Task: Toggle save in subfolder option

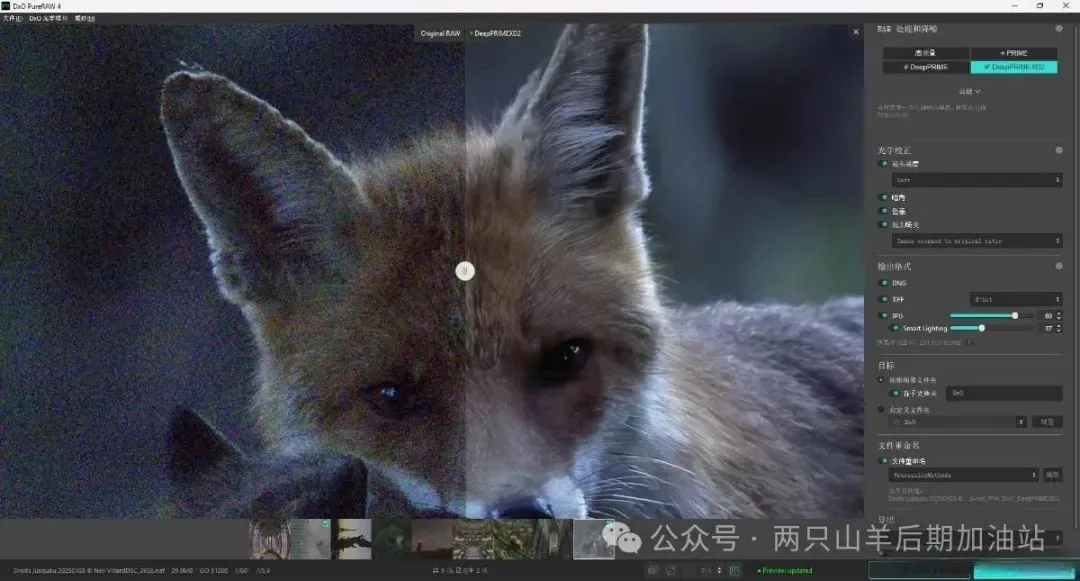Action: point(895,393)
